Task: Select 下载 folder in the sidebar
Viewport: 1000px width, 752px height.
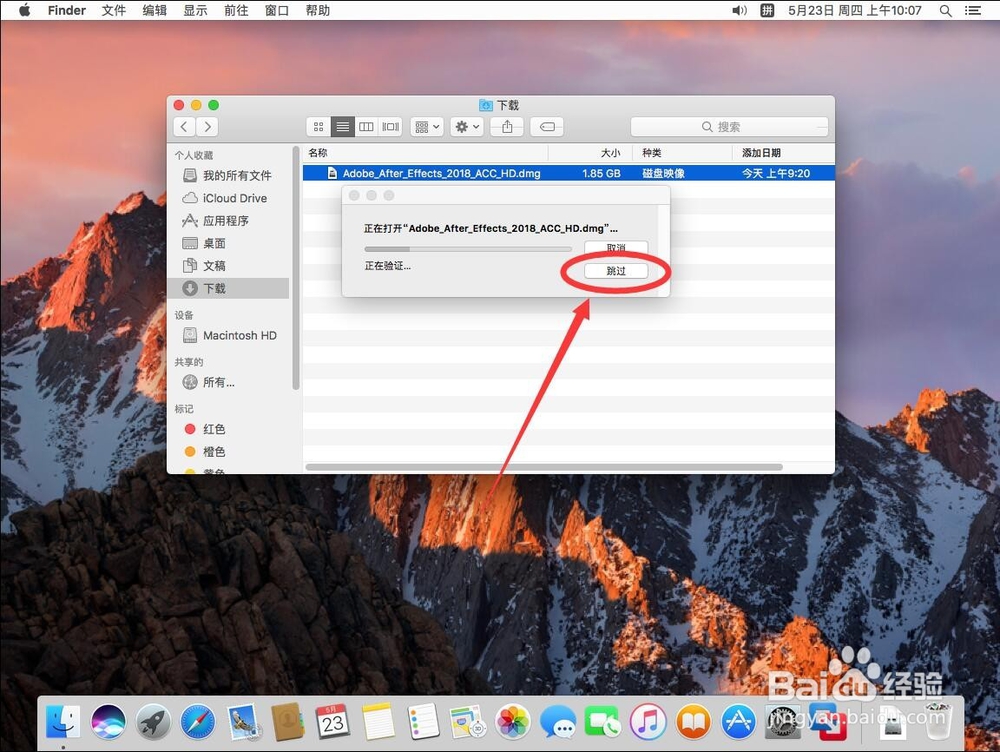Action: (228, 288)
